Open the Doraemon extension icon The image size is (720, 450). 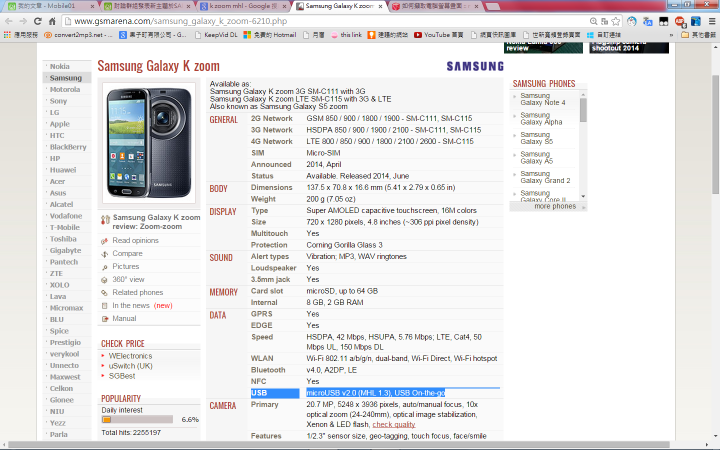[x=632, y=21]
